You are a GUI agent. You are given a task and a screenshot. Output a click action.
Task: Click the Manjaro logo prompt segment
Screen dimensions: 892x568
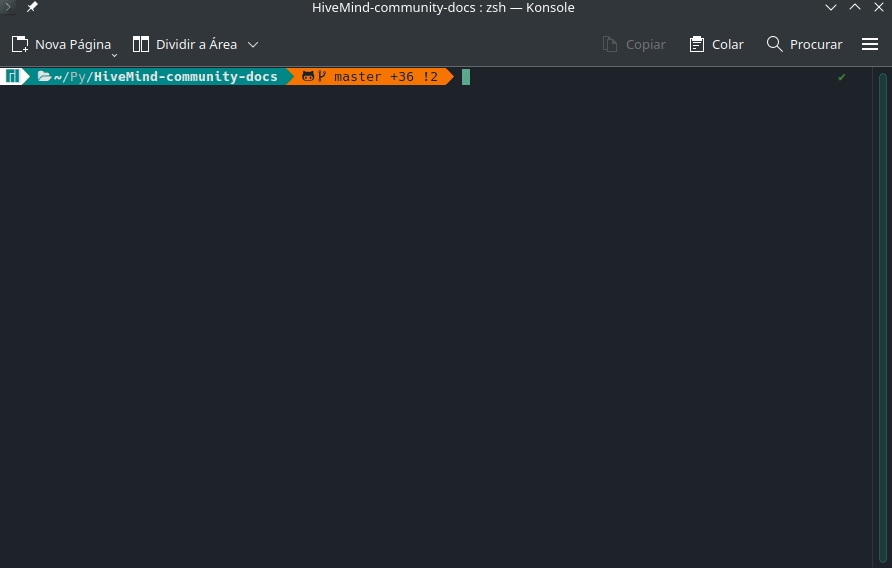[x=13, y=76]
